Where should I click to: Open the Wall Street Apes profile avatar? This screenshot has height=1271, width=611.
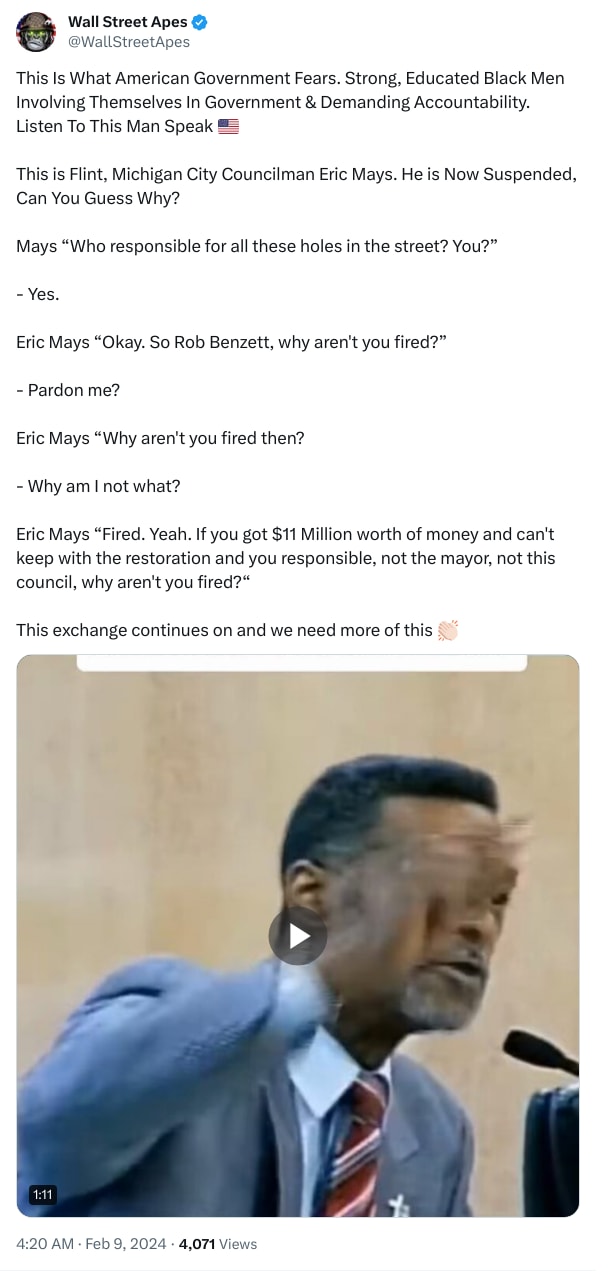click(x=36, y=32)
